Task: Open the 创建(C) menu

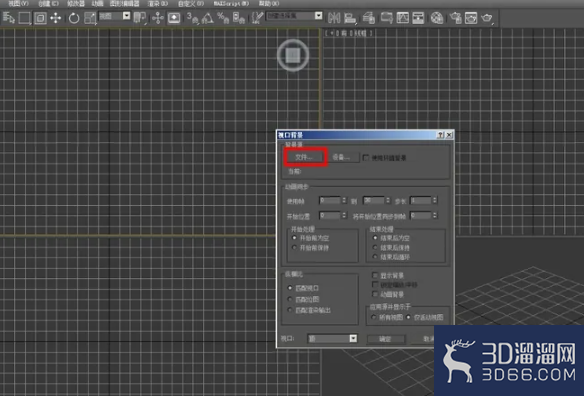Action: pyautogui.click(x=48, y=3)
